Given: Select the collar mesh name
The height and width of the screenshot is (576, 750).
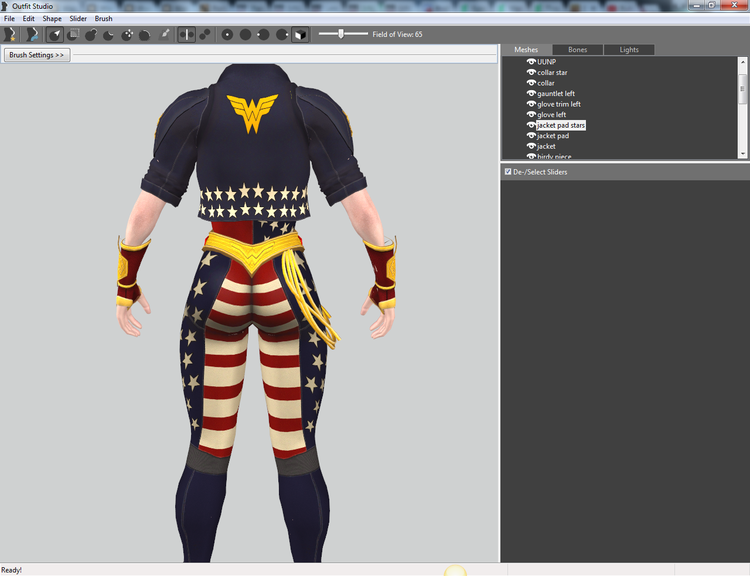Looking at the screenshot, I should (546, 83).
